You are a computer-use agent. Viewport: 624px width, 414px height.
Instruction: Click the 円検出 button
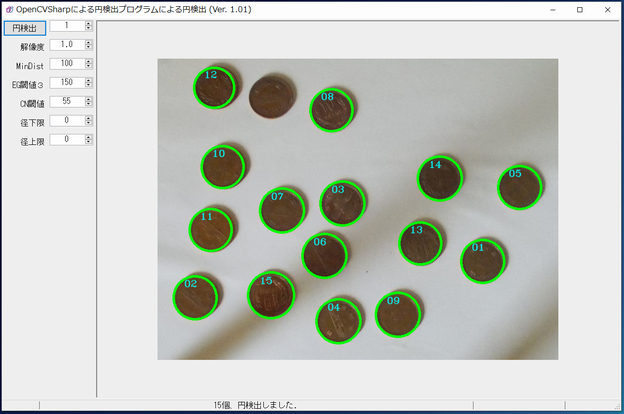[x=25, y=28]
